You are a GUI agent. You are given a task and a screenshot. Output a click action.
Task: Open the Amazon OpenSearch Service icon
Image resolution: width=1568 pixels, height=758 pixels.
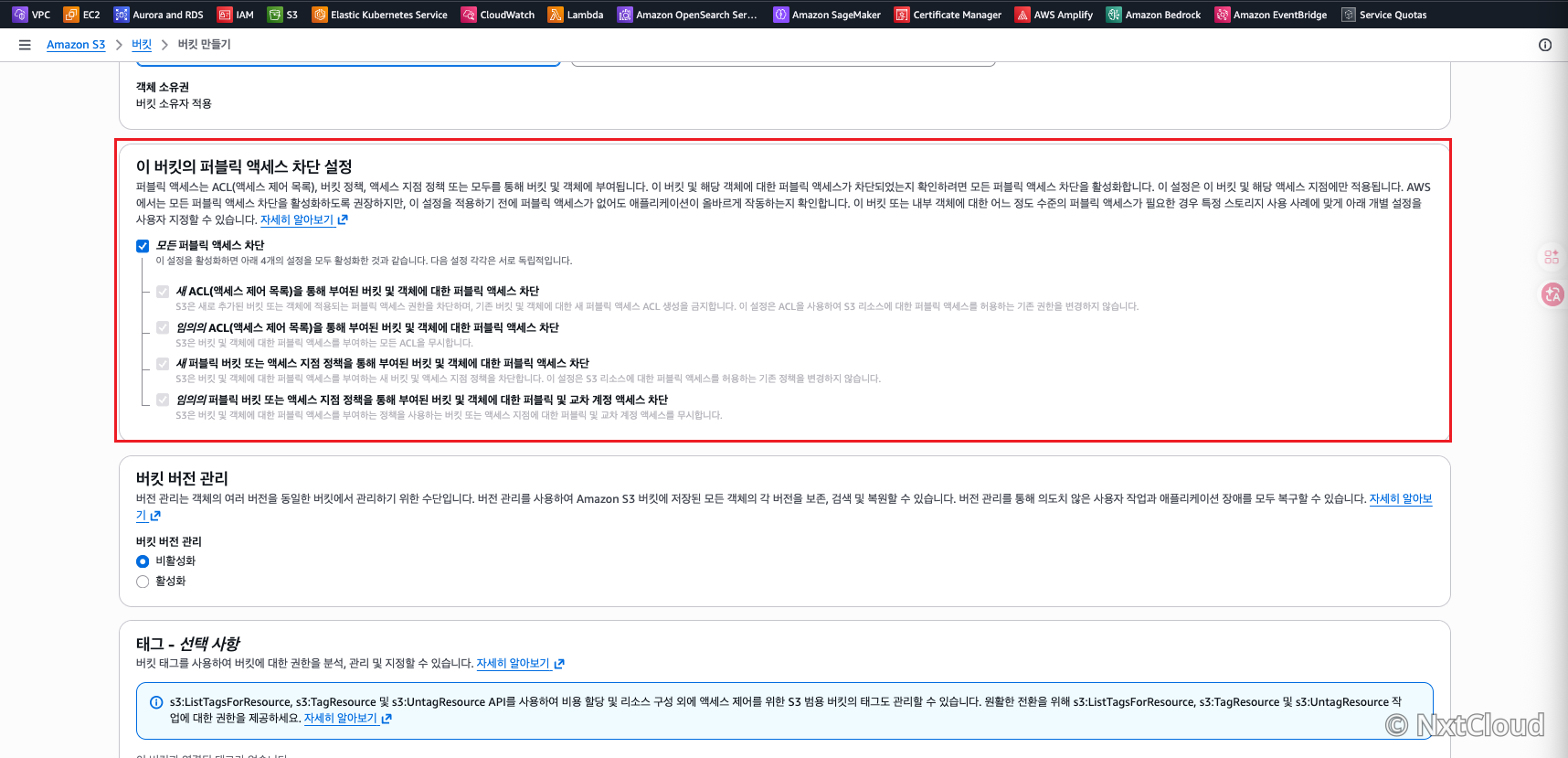pos(625,15)
